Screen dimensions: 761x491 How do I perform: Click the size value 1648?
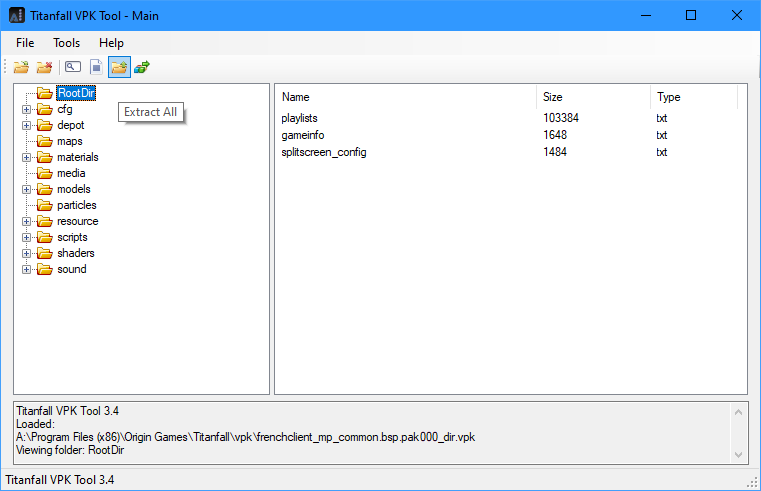(x=555, y=135)
